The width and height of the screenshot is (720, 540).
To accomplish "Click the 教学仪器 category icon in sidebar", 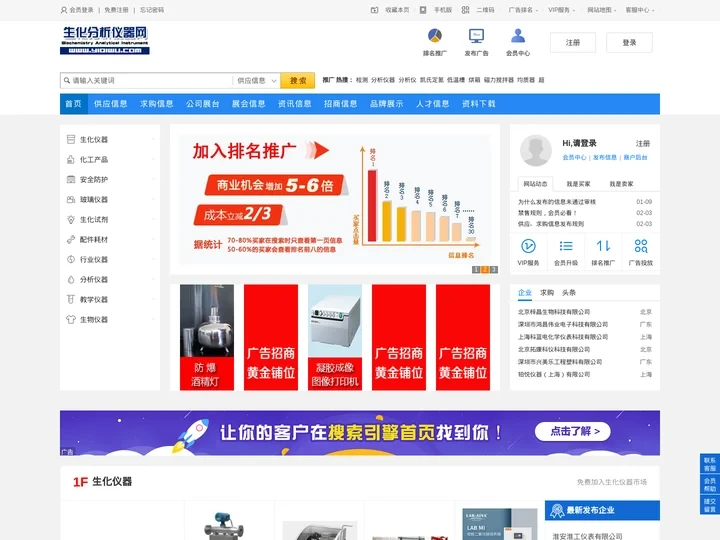I will [x=71, y=299].
